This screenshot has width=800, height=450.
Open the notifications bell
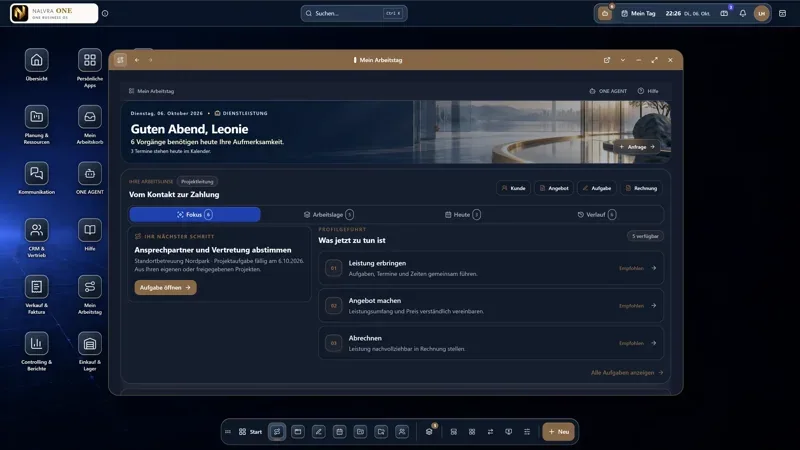(x=743, y=14)
